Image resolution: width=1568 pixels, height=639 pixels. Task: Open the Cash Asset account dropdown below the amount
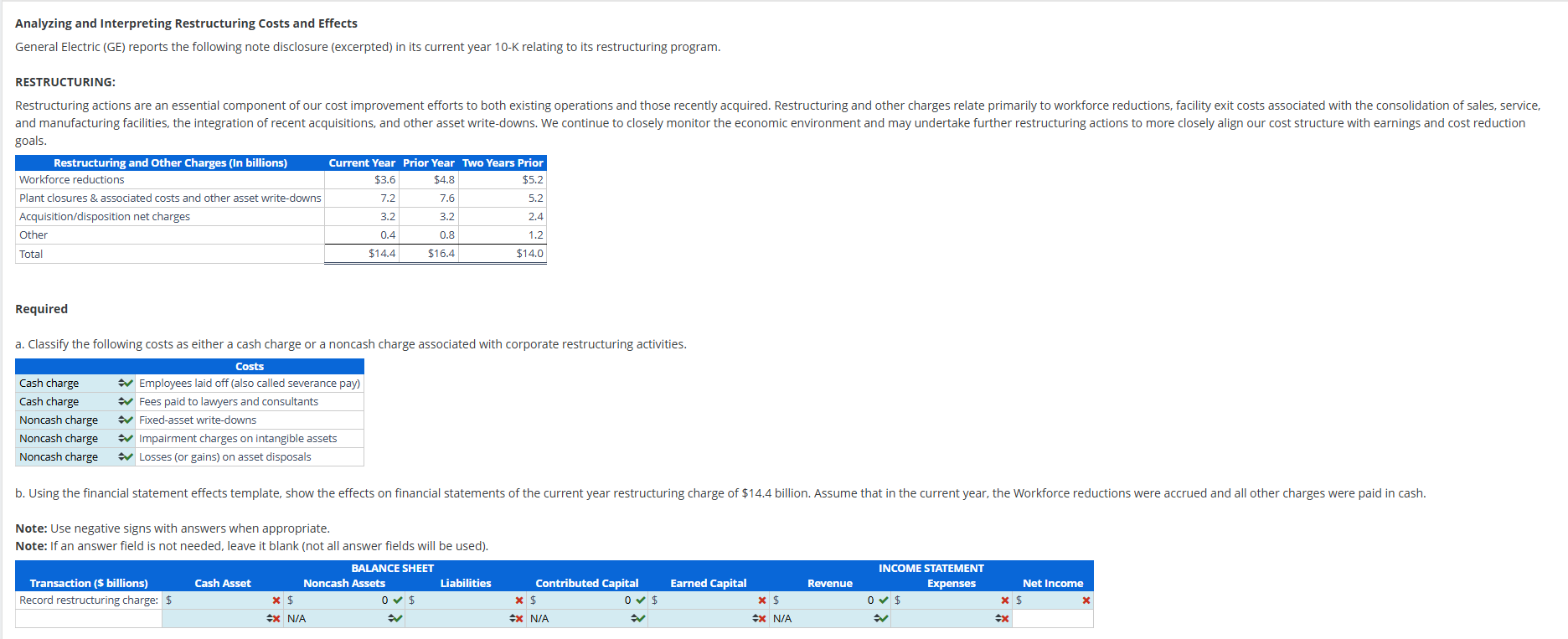(x=223, y=618)
